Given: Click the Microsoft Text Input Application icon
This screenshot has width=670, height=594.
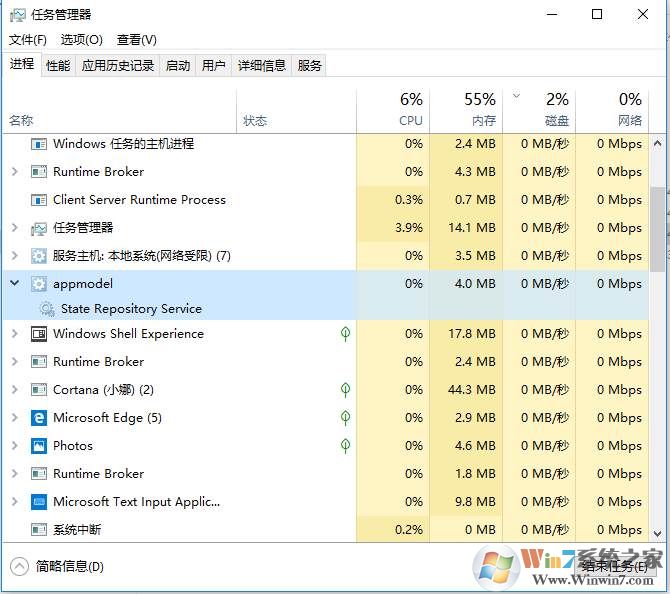Looking at the screenshot, I should [39, 502].
